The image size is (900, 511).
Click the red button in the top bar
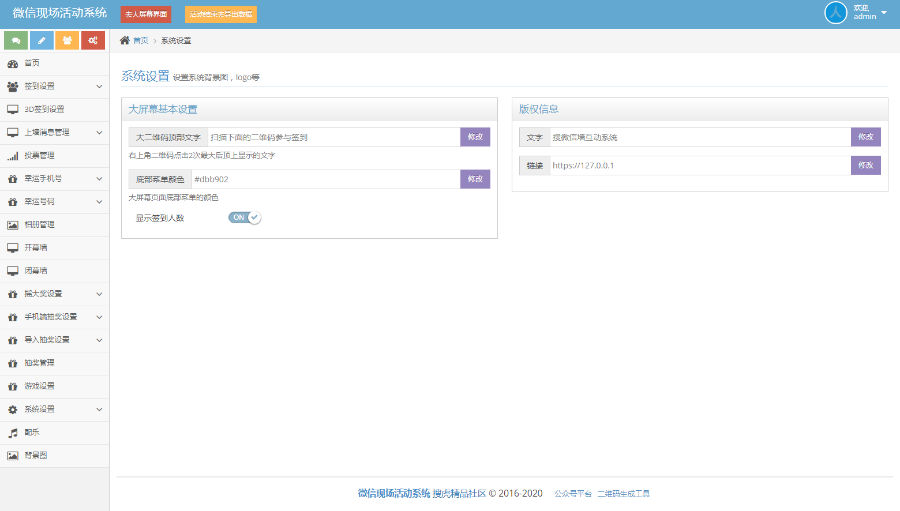tap(146, 14)
